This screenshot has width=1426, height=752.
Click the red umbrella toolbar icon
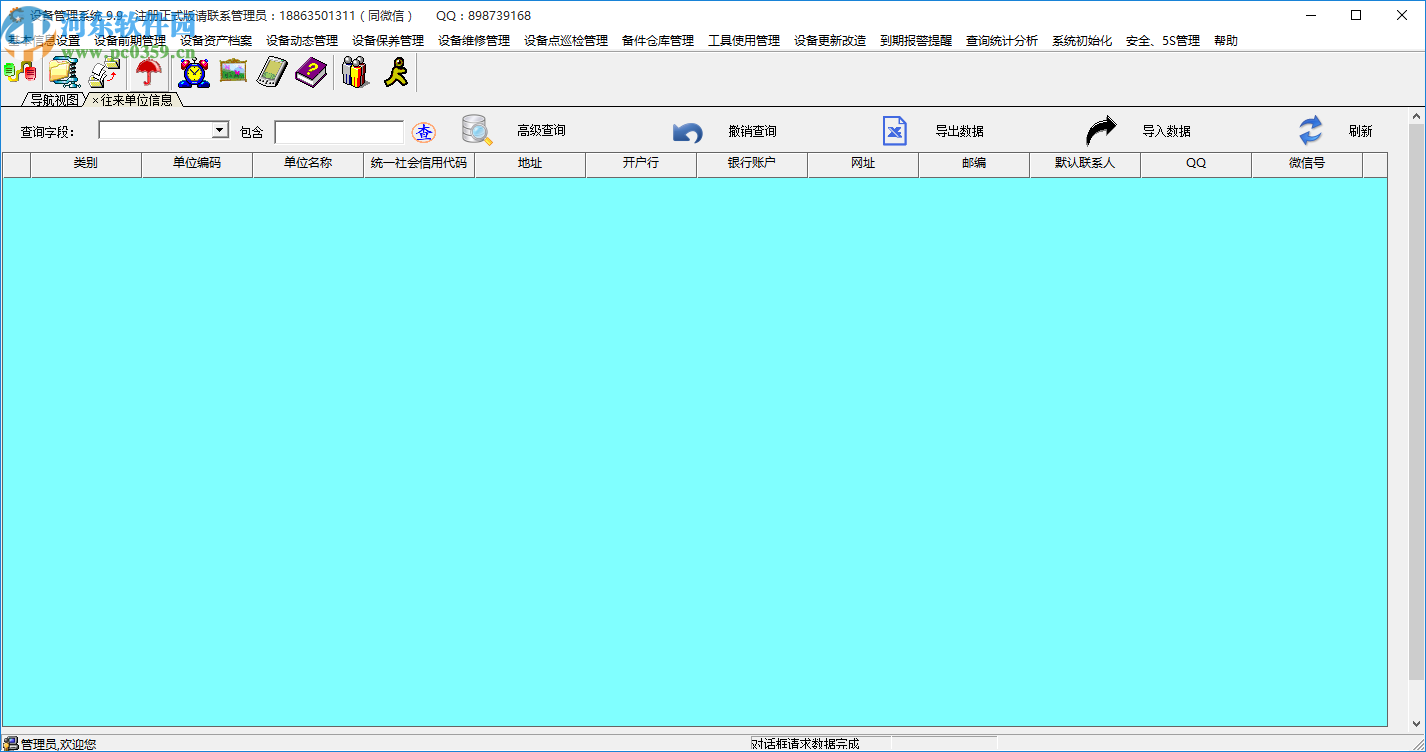pyautogui.click(x=148, y=73)
